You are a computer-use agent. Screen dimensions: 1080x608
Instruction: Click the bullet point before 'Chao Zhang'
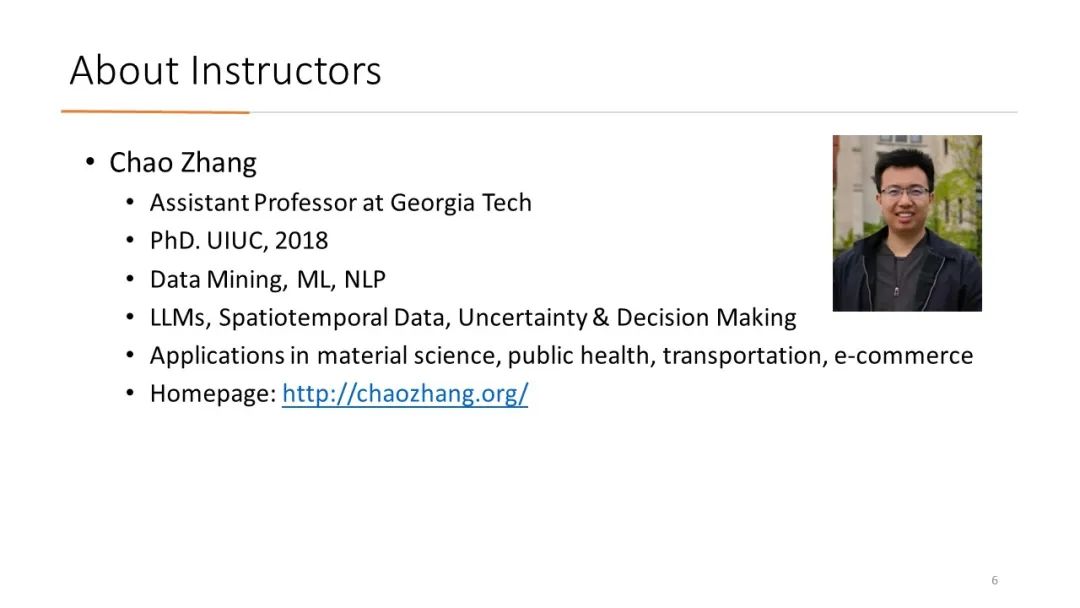pyautogui.click(x=90, y=163)
